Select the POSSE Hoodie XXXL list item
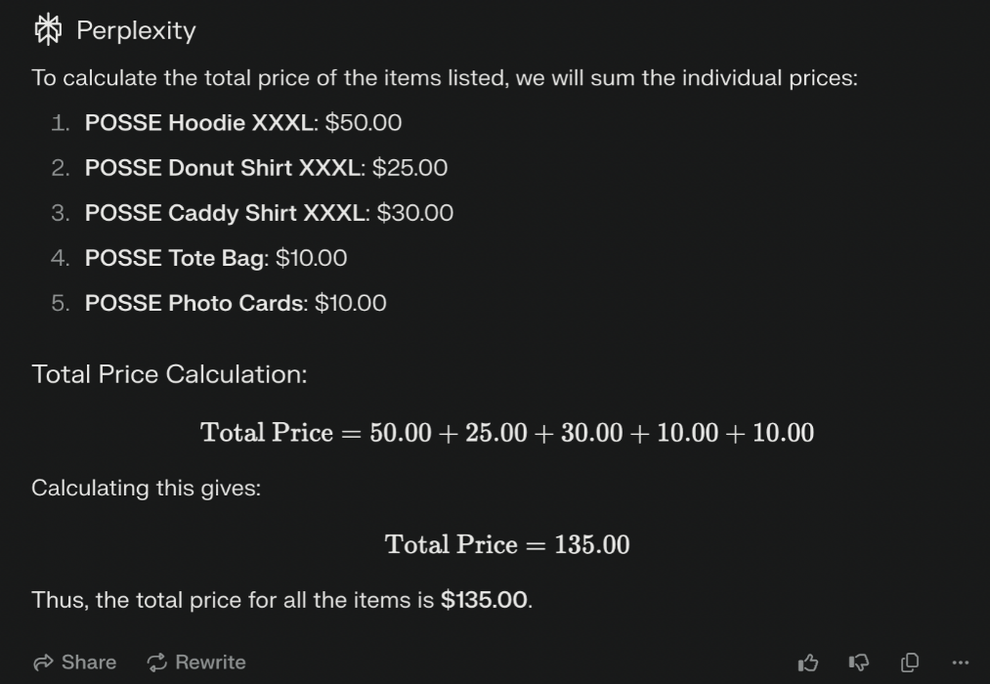The image size is (990, 684). [243, 123]
